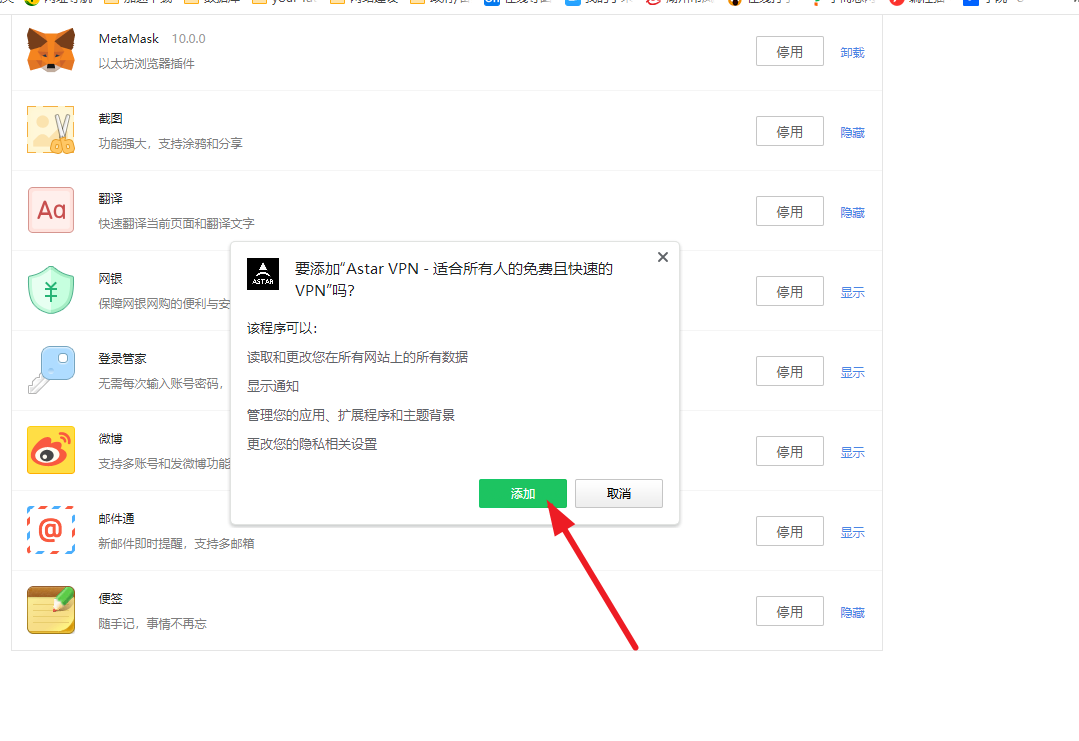
Task: Click permission 读取和更改您在所有网站上的所有数据
Action: (357, 357)
